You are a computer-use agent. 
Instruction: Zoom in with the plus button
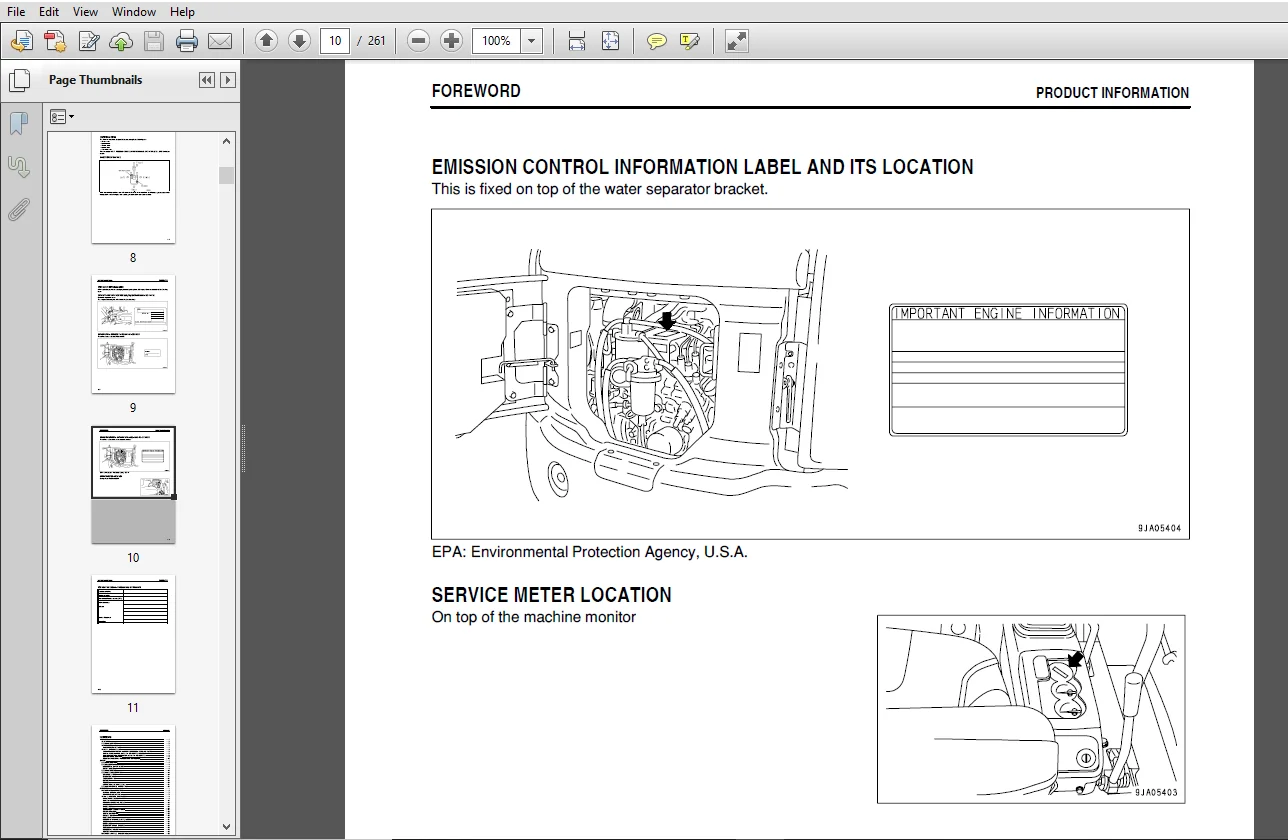point(452,41)
